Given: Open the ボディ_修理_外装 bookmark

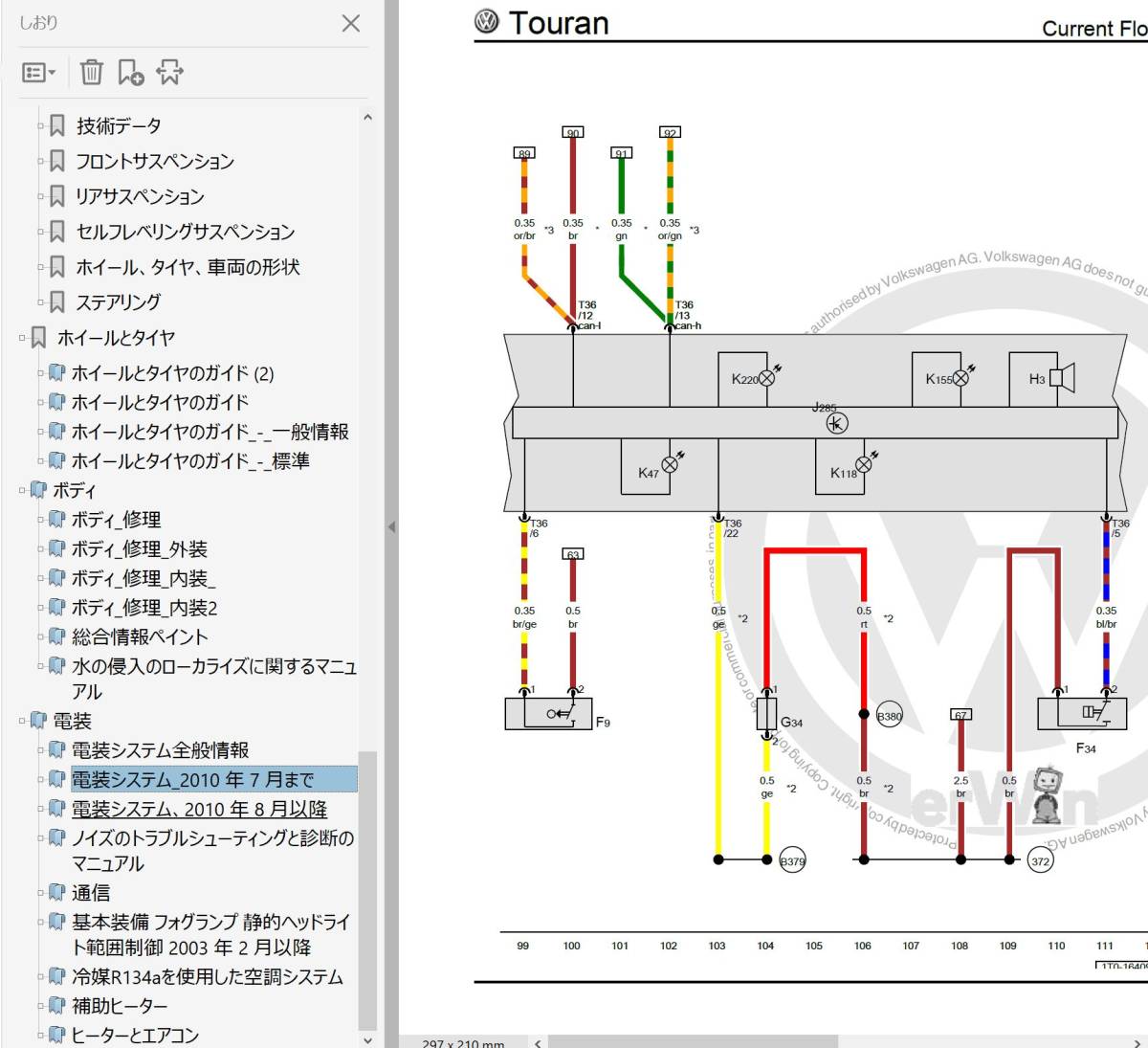Looking at the screenshot, I should pos(140,549).
